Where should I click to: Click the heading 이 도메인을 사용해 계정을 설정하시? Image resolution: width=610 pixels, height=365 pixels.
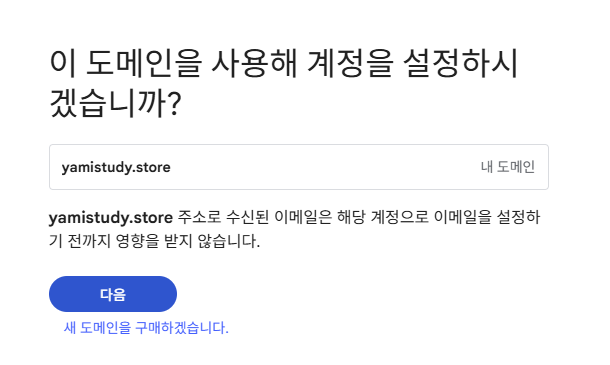click(x=284, y=63)
